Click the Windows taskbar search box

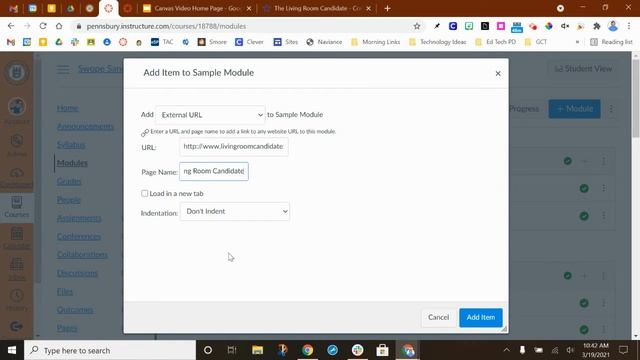coord(110,350)
